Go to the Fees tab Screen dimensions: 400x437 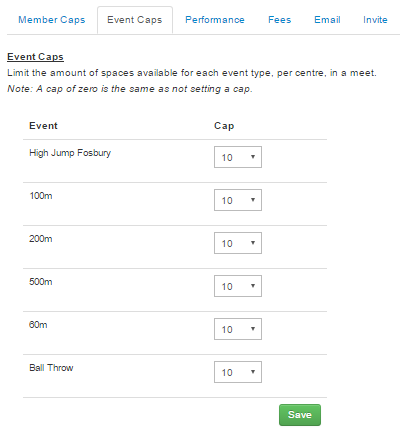pos(280,20)
